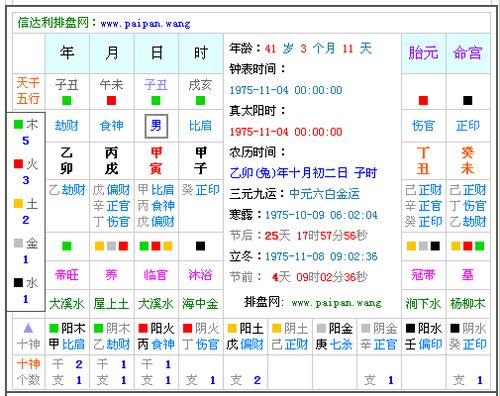Click the red square under 午未

pos(111,100)
